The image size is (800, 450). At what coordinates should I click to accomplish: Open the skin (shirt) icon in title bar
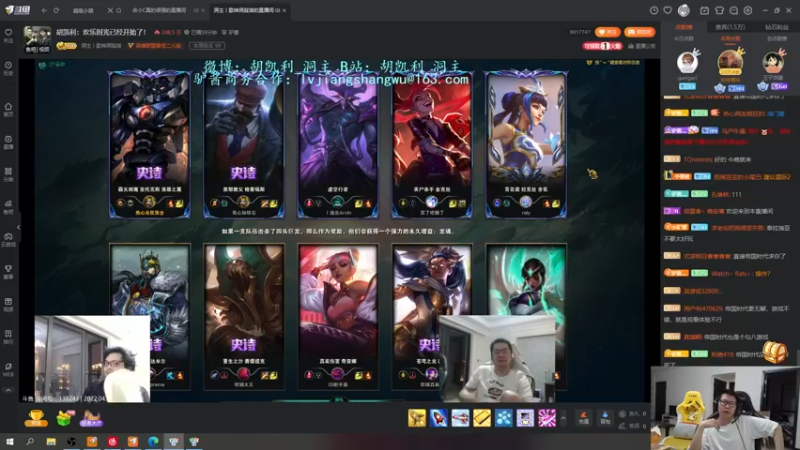[x=719, y=10]
